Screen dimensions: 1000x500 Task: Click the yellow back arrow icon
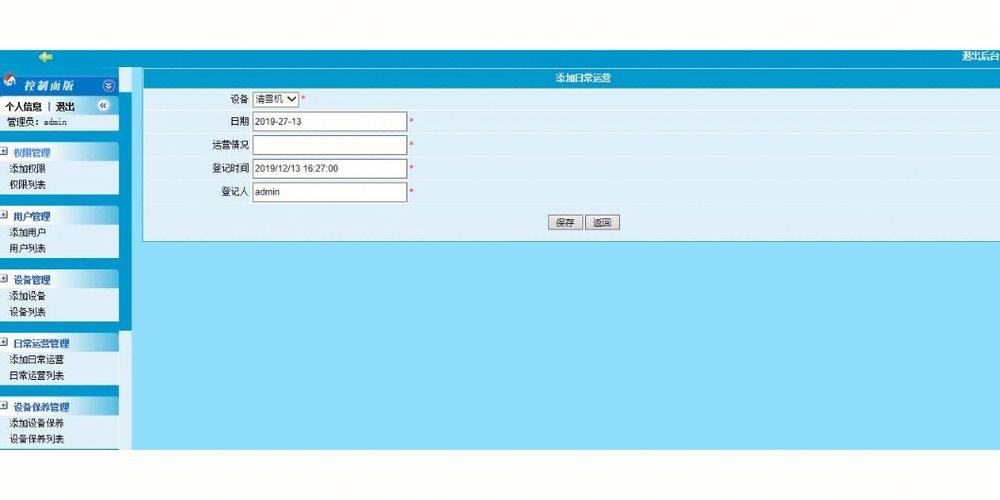pos(45,57)
